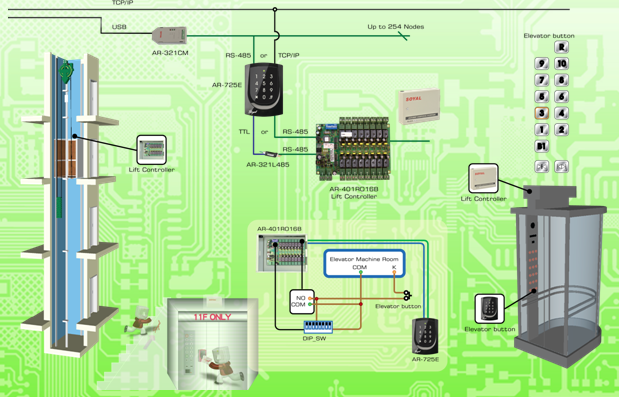Click the door close elevator button

click(561, 167)
